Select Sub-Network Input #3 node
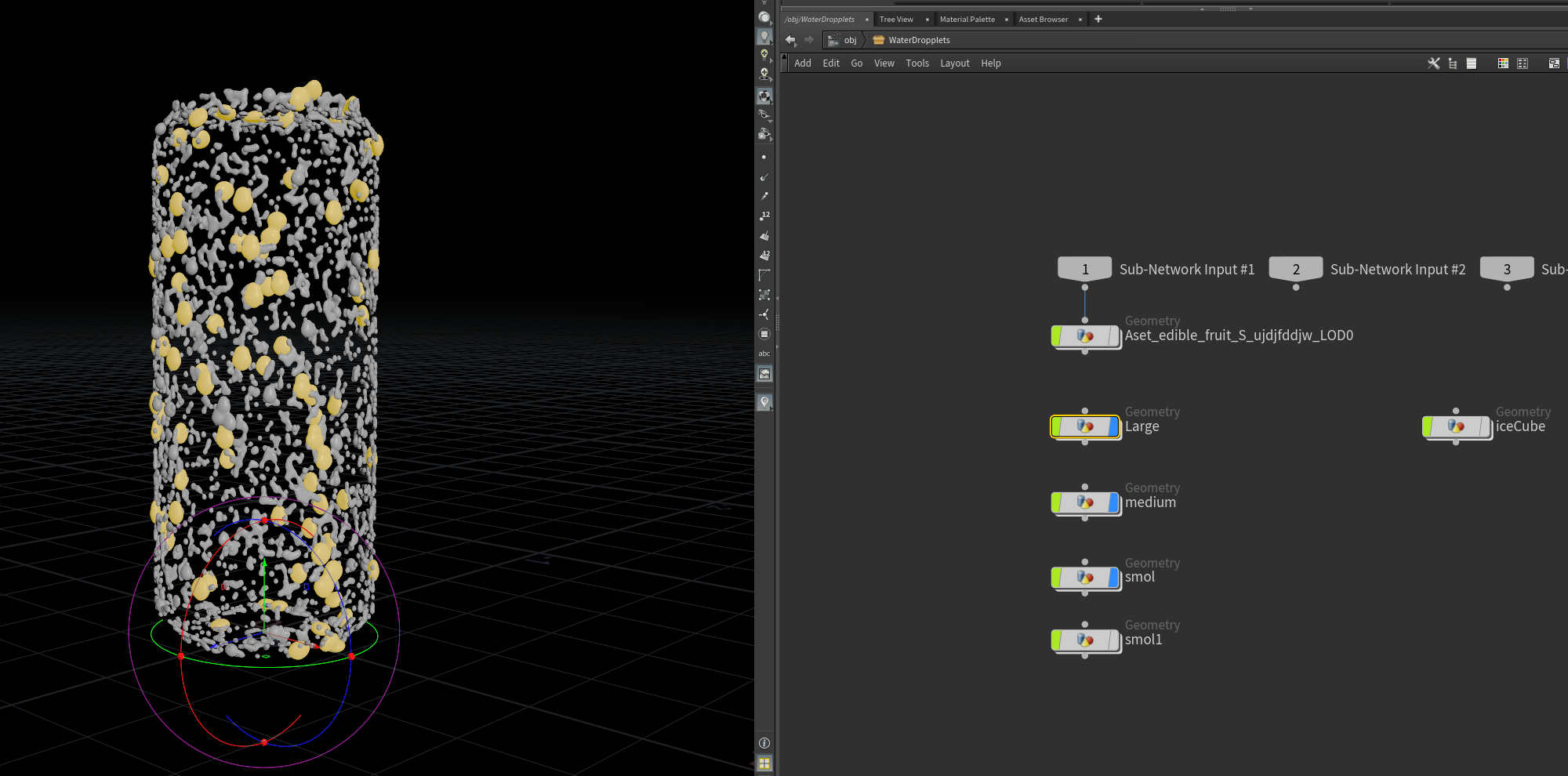 [x=1507, y=269]
